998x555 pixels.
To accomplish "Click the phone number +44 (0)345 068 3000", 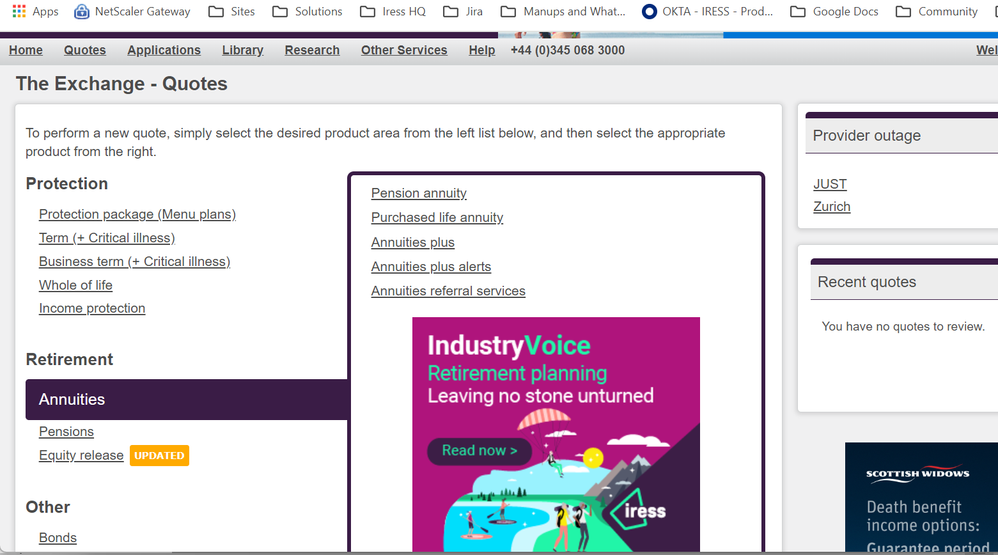I will pos(567,50).
